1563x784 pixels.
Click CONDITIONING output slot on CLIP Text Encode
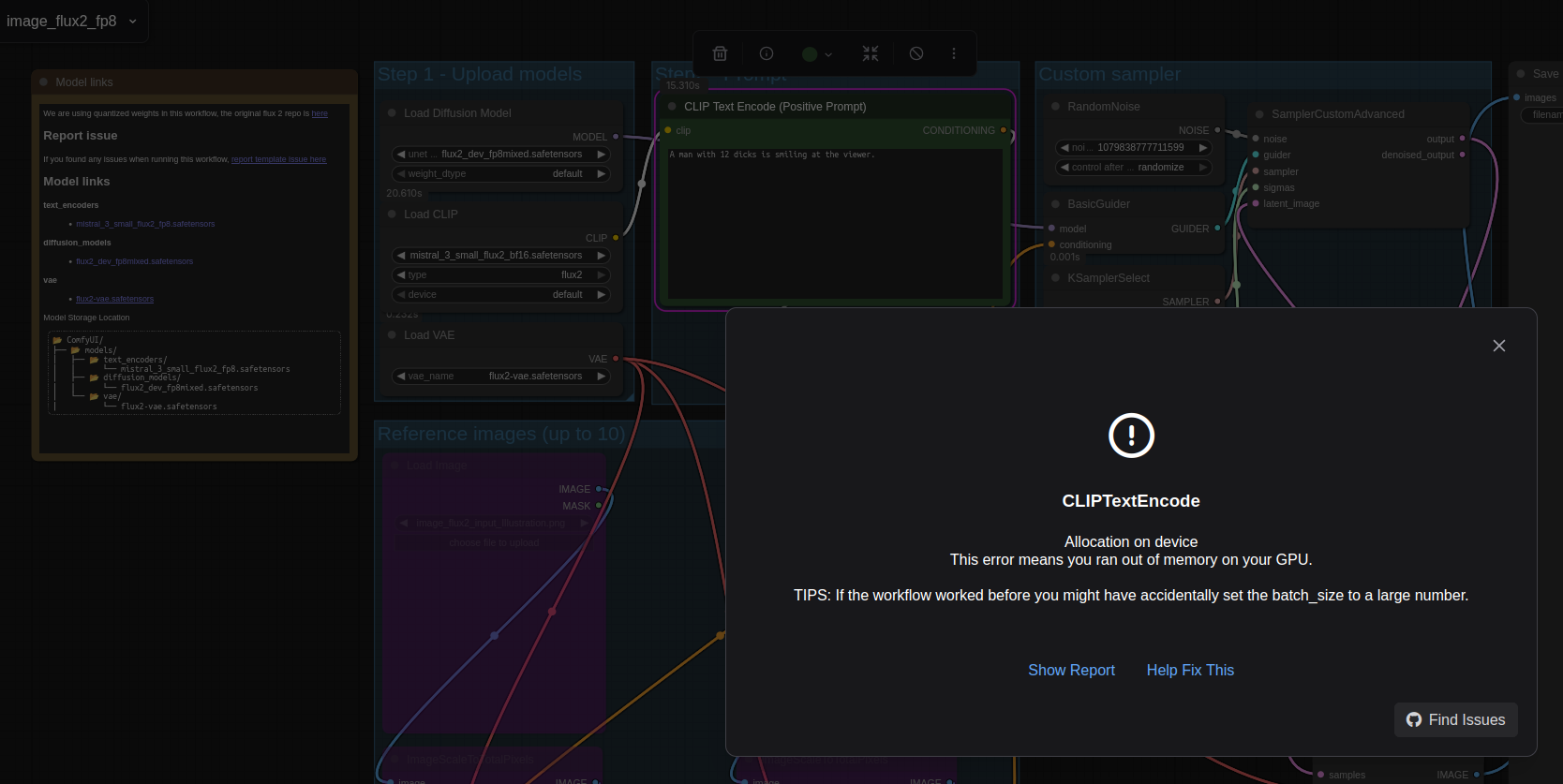point(1004,130)
